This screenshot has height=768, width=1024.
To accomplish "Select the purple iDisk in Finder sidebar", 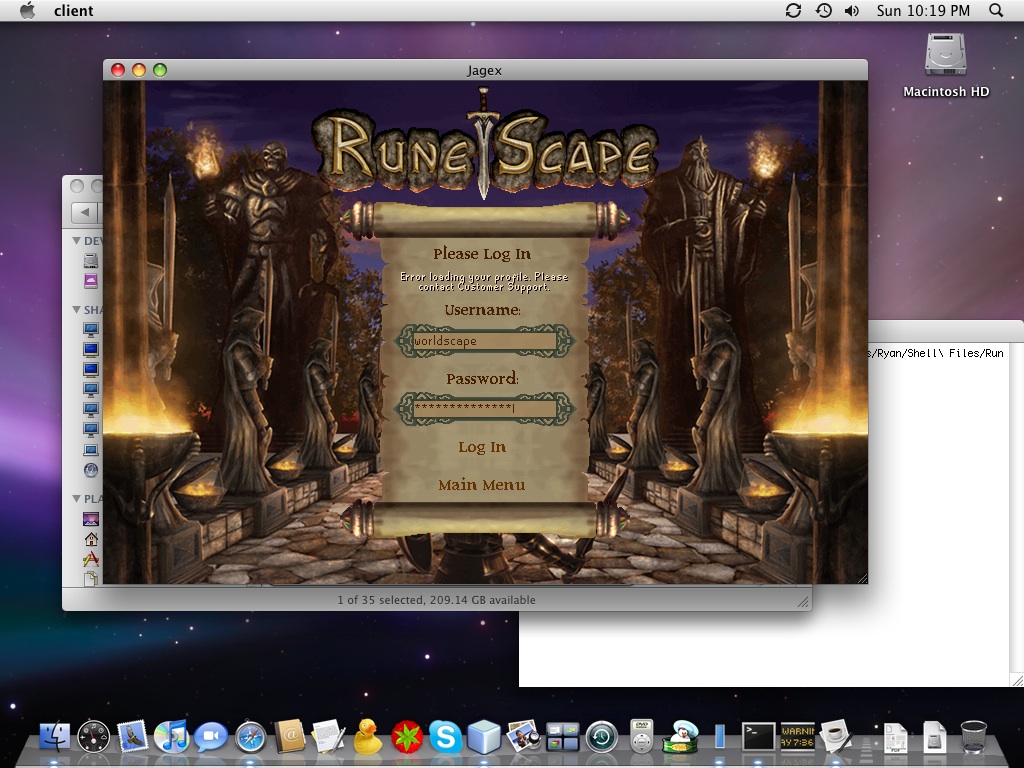I will click(x=91, y=281).
